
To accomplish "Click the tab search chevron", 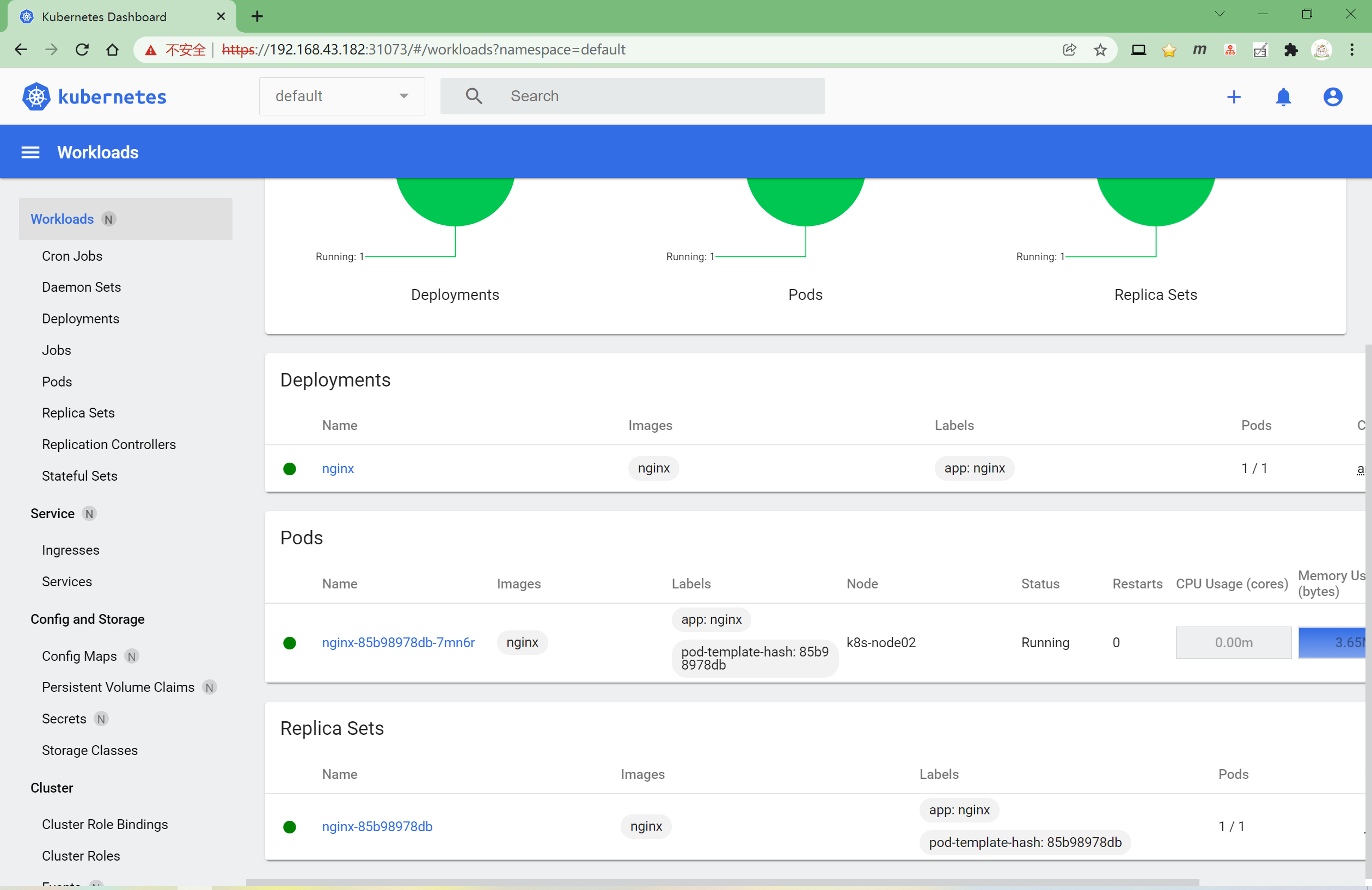I will [1220, 14].
